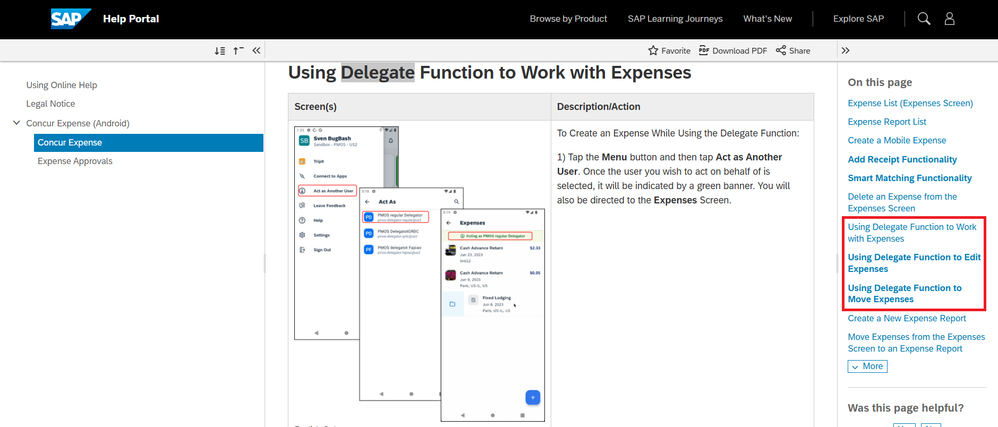Click the collapse-all tree icon
The image size is (998, 427).
click(239, 51)
